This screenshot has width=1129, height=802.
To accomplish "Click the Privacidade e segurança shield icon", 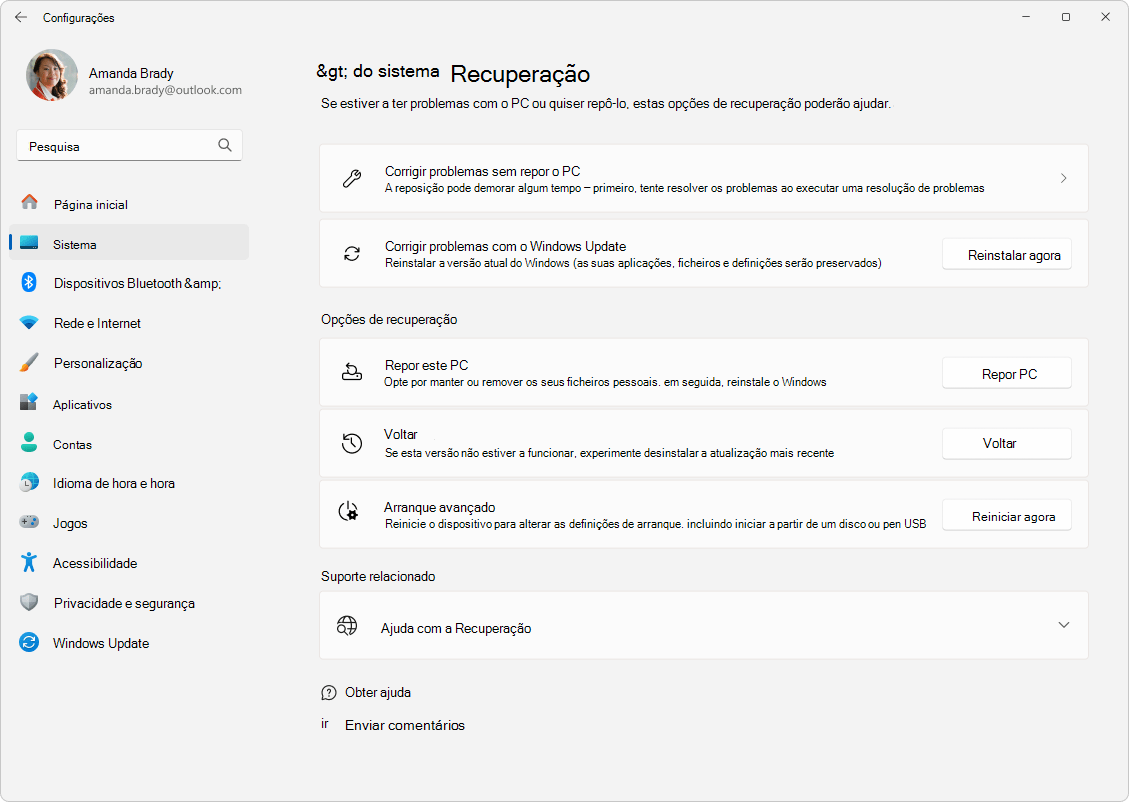I will click(x=29, y=603).
